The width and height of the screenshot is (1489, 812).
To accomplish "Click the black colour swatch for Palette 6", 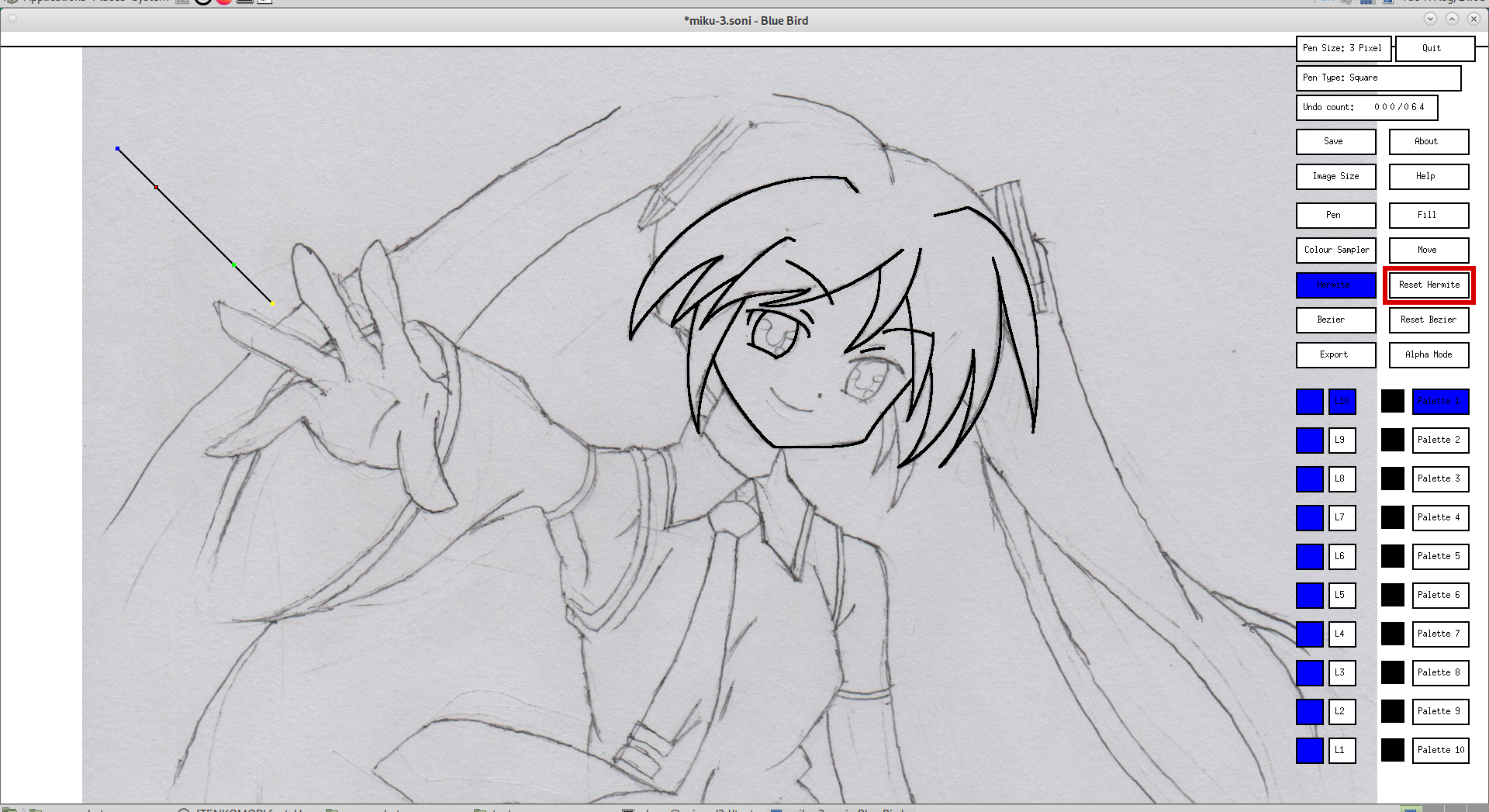I will [x=1393, y=595].
